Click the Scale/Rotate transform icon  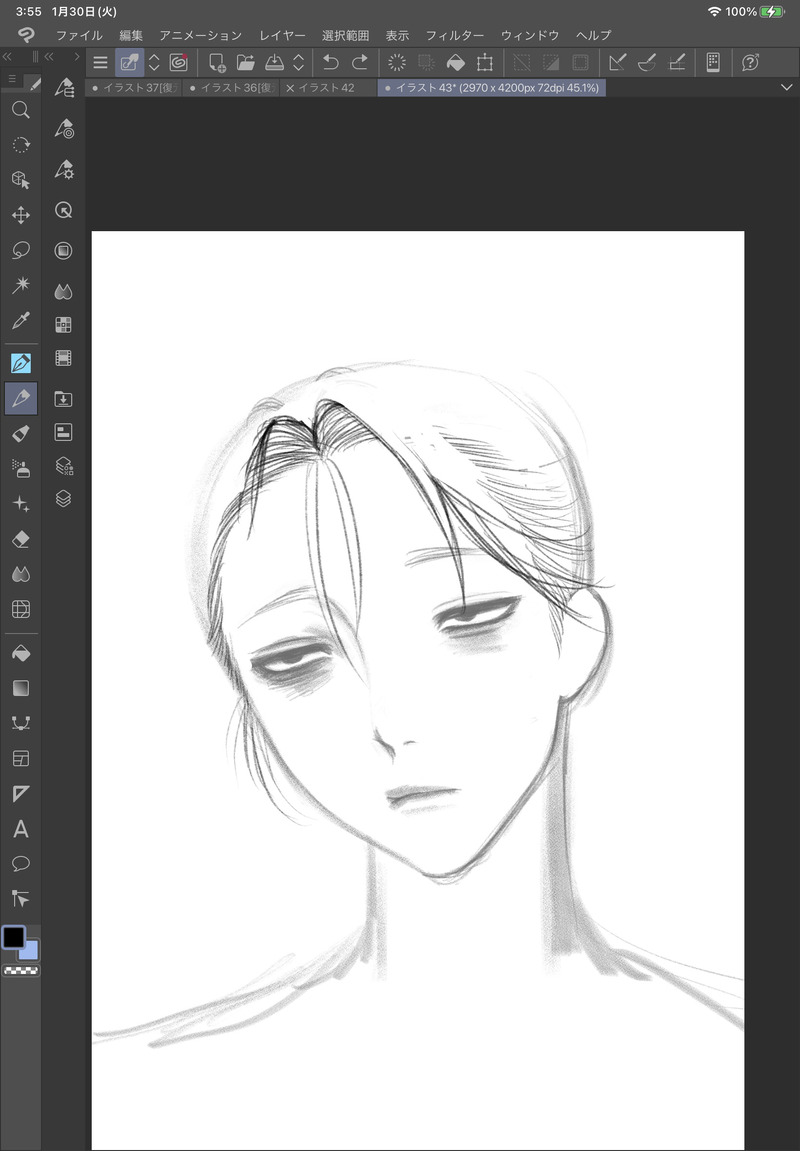[485, 62]
